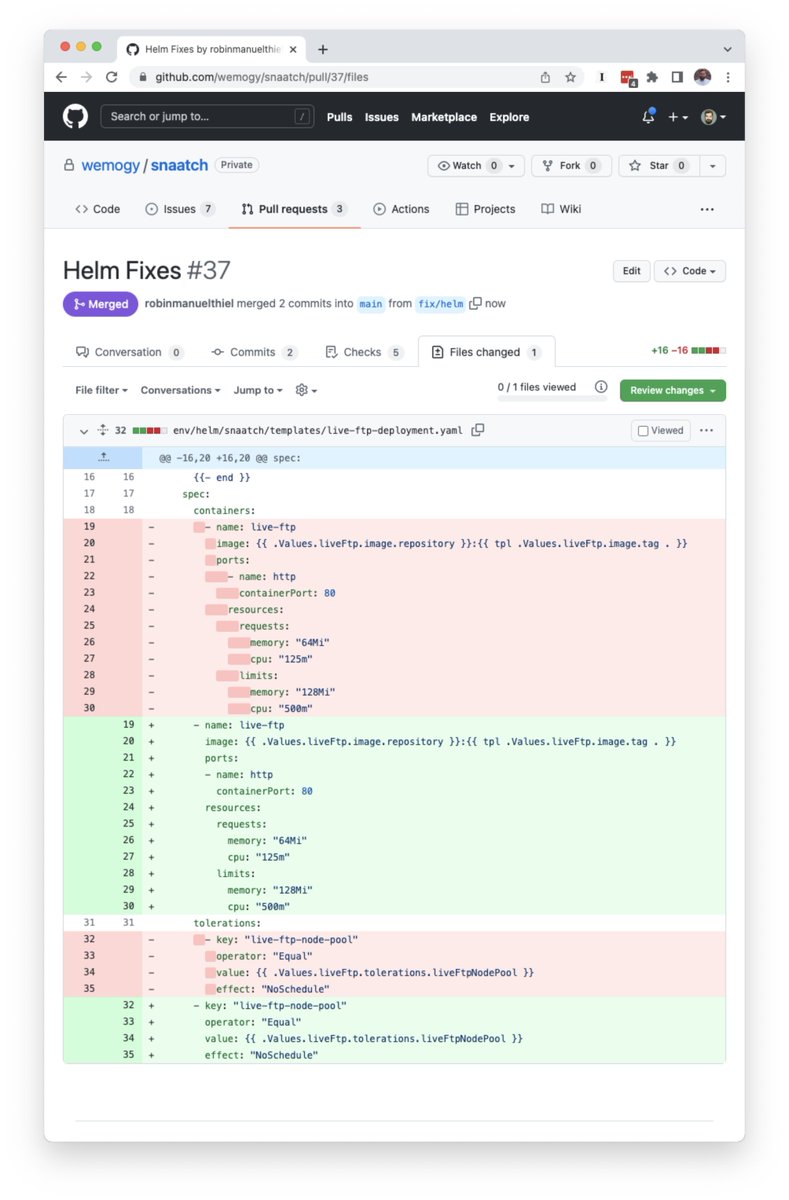Click the Review changes button
The height and width of the screenshot is (1200, 789).
pos(673,390)
